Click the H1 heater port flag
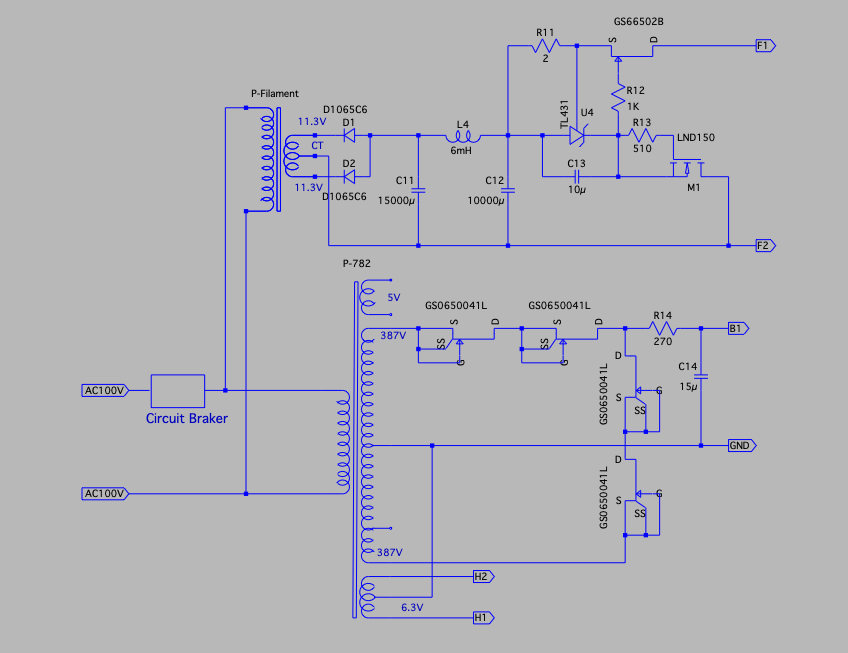This screenshot has width=848, height=653. tap(482, 618)
